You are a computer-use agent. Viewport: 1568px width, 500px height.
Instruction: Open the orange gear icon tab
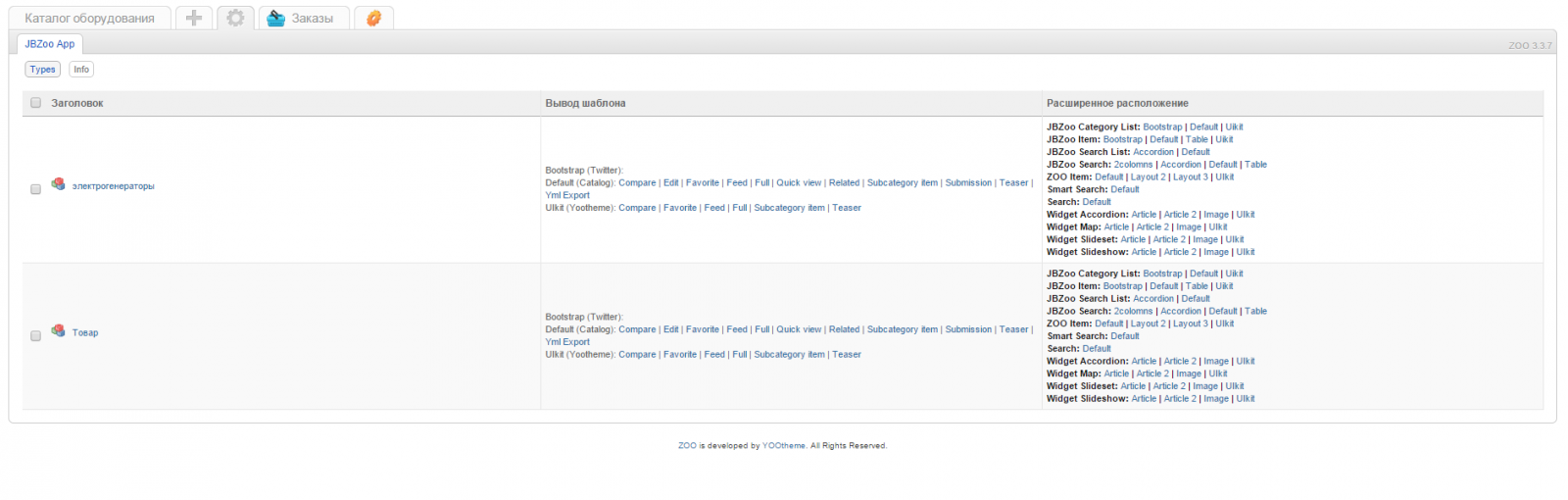[373, 18]
